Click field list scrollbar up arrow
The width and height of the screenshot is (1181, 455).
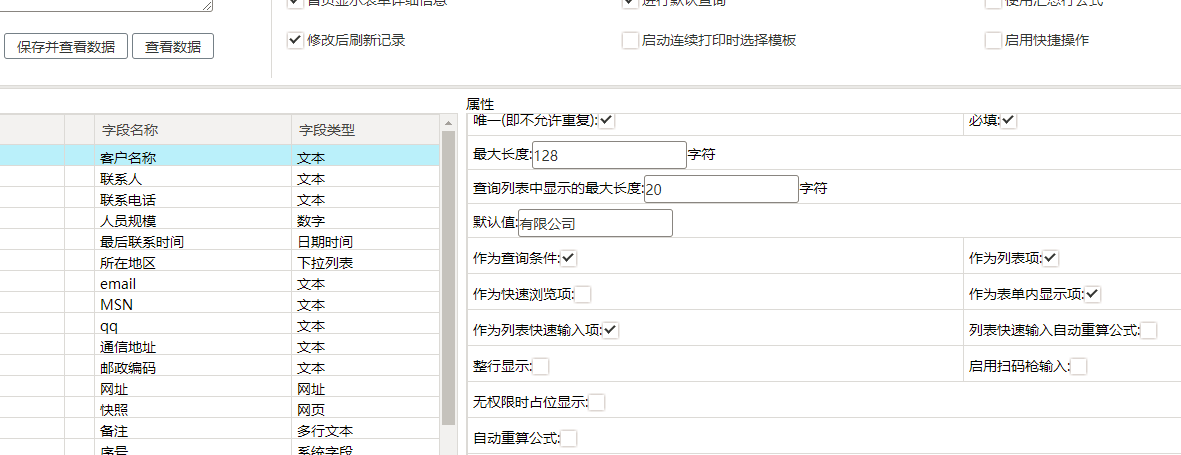click(449, 123)
